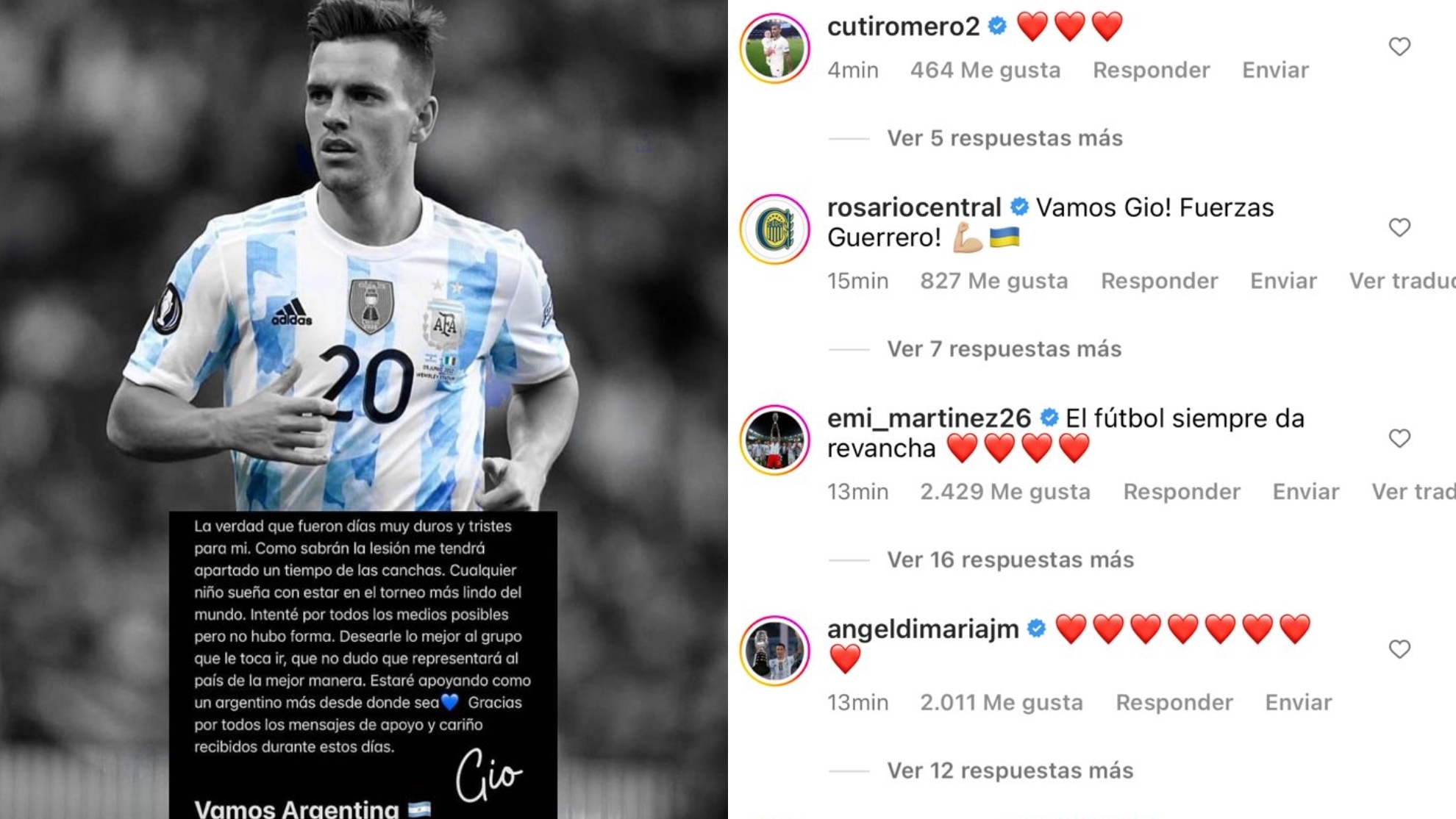This screenshot has width=1456, height=819.
Task: Open rosariocentral club crest avatar
Action: (x=774, y=229)
